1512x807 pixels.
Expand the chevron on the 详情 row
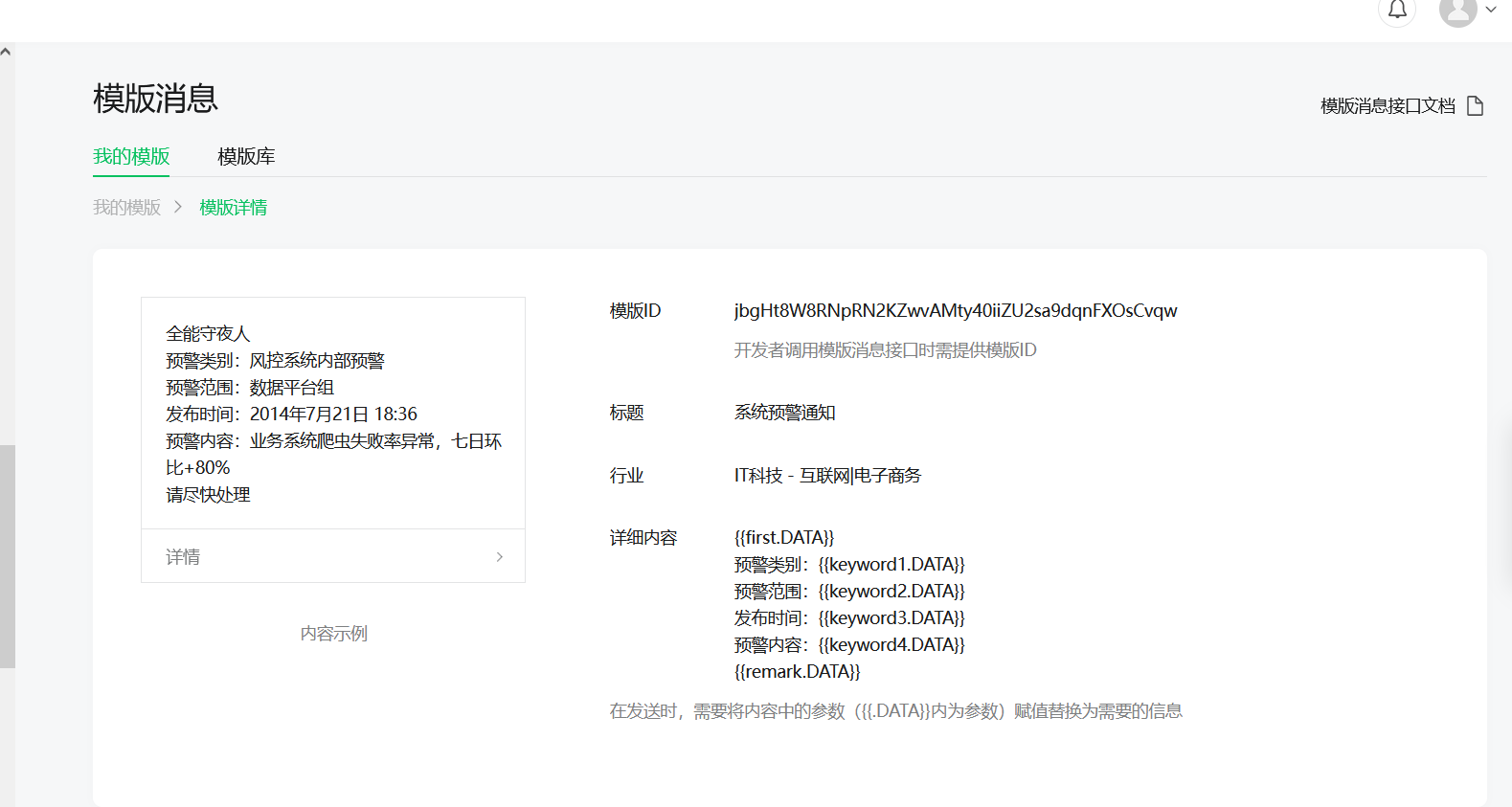pyautogui.click(x=499, y=556)
